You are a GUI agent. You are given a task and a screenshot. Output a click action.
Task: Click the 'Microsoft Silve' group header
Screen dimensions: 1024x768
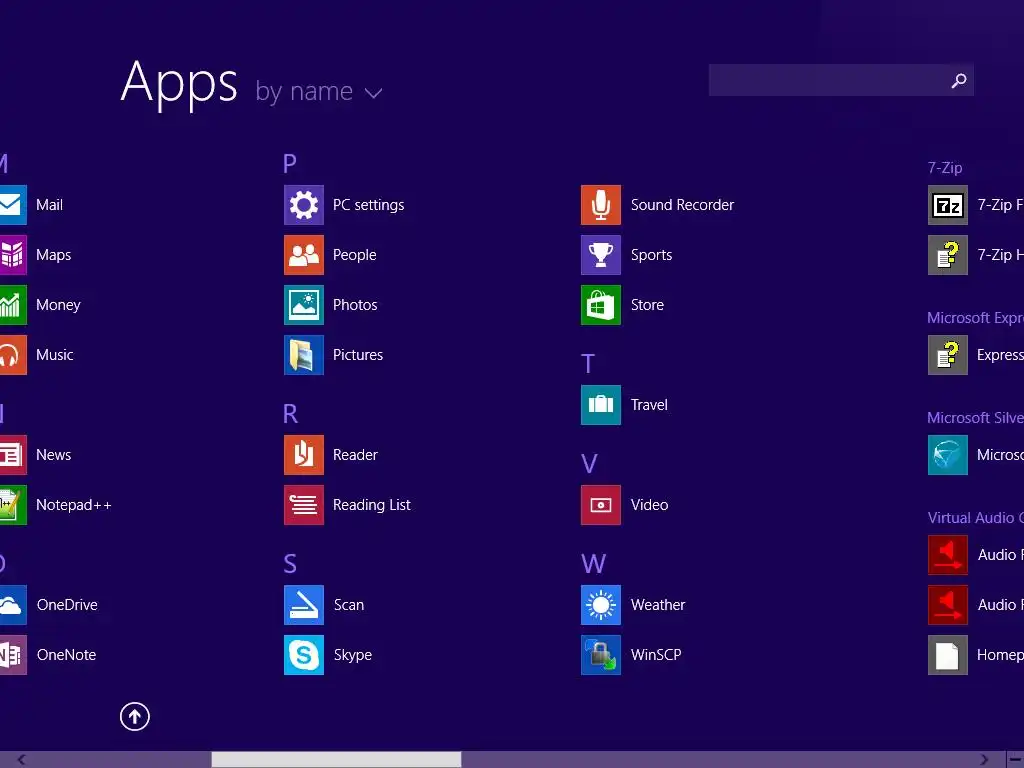point(976,418)
